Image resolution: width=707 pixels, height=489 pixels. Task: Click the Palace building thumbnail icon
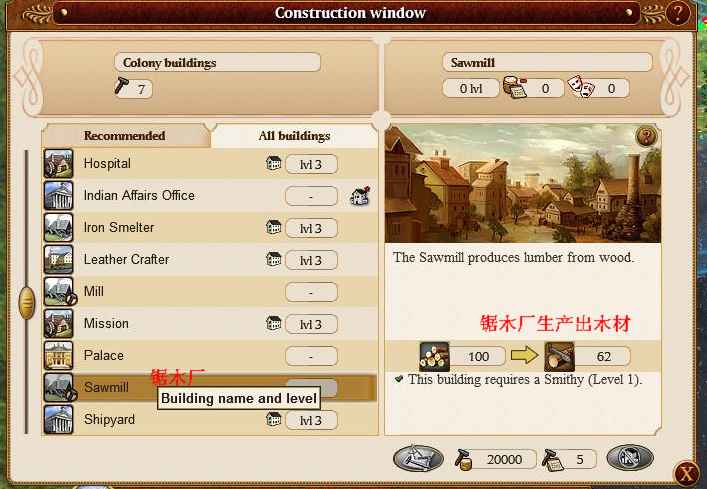pyautogui.click(x=59, y=356)
